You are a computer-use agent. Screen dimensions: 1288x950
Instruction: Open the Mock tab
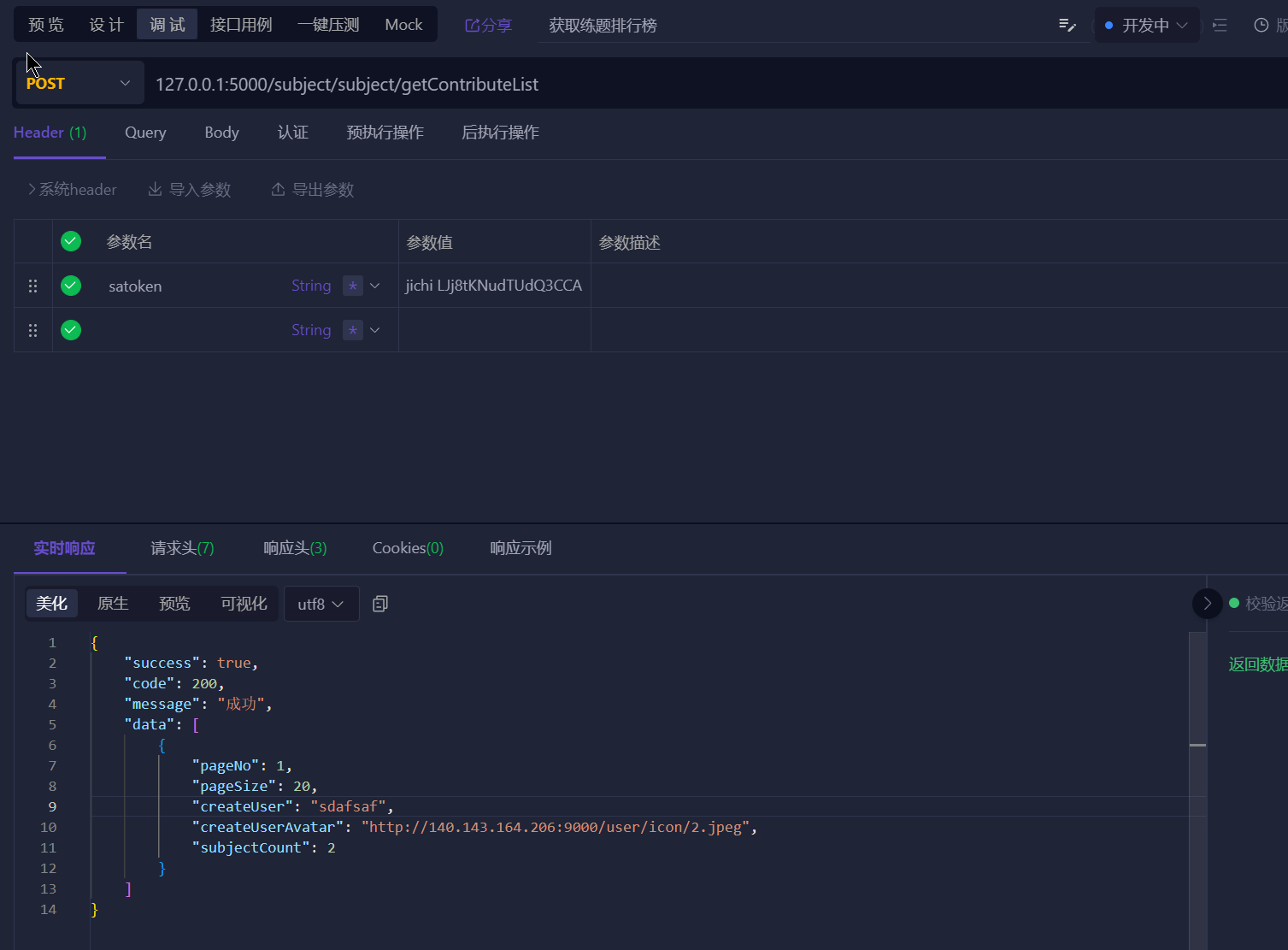[403, 25]
